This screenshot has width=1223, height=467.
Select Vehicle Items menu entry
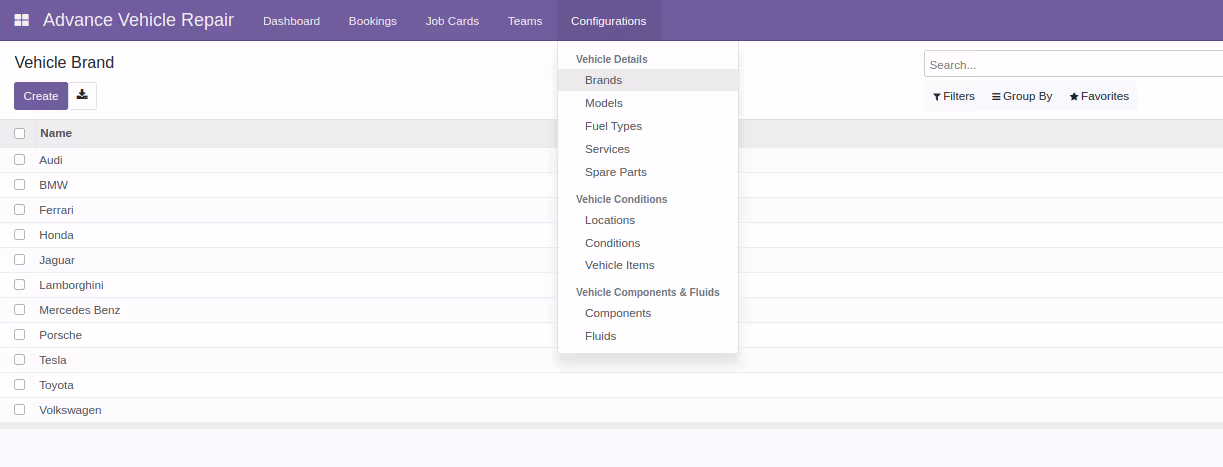pyautogui.click(x=648, y=265)
